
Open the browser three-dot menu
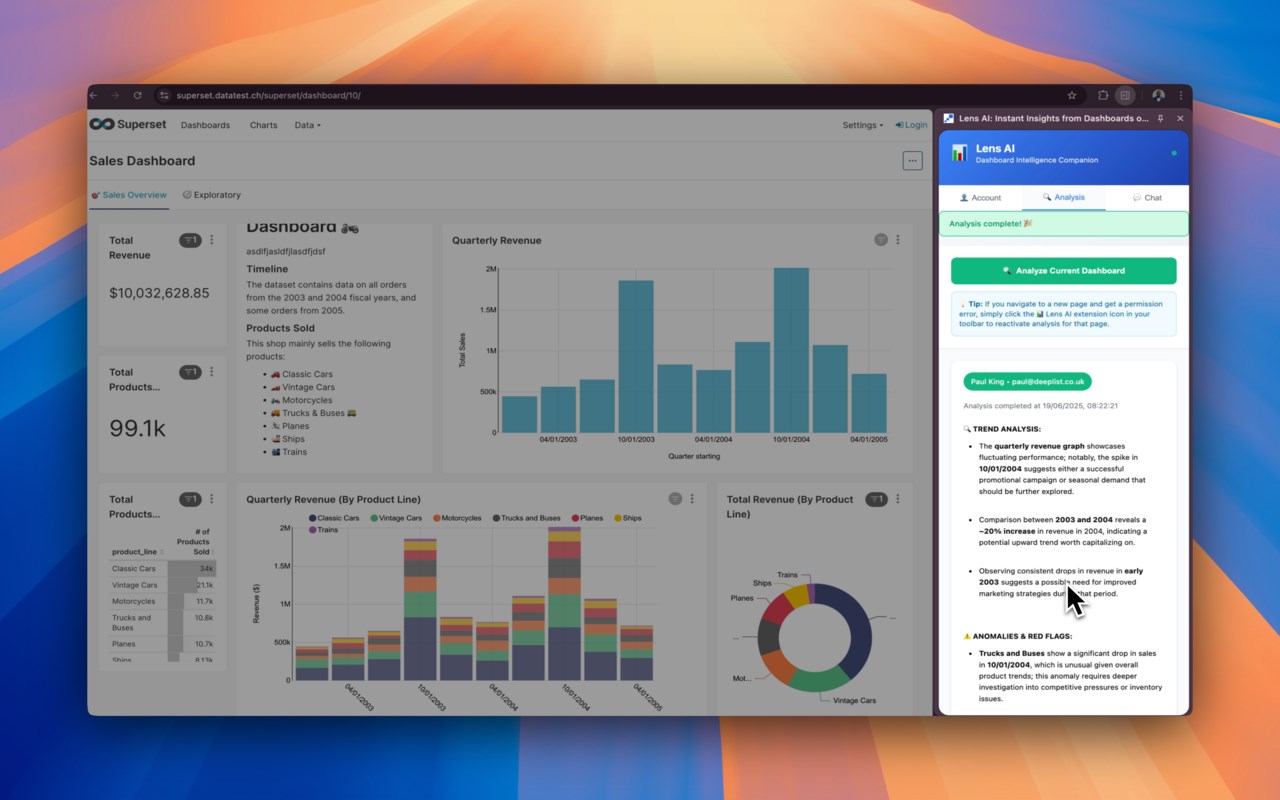click(x=1180, y=95)
